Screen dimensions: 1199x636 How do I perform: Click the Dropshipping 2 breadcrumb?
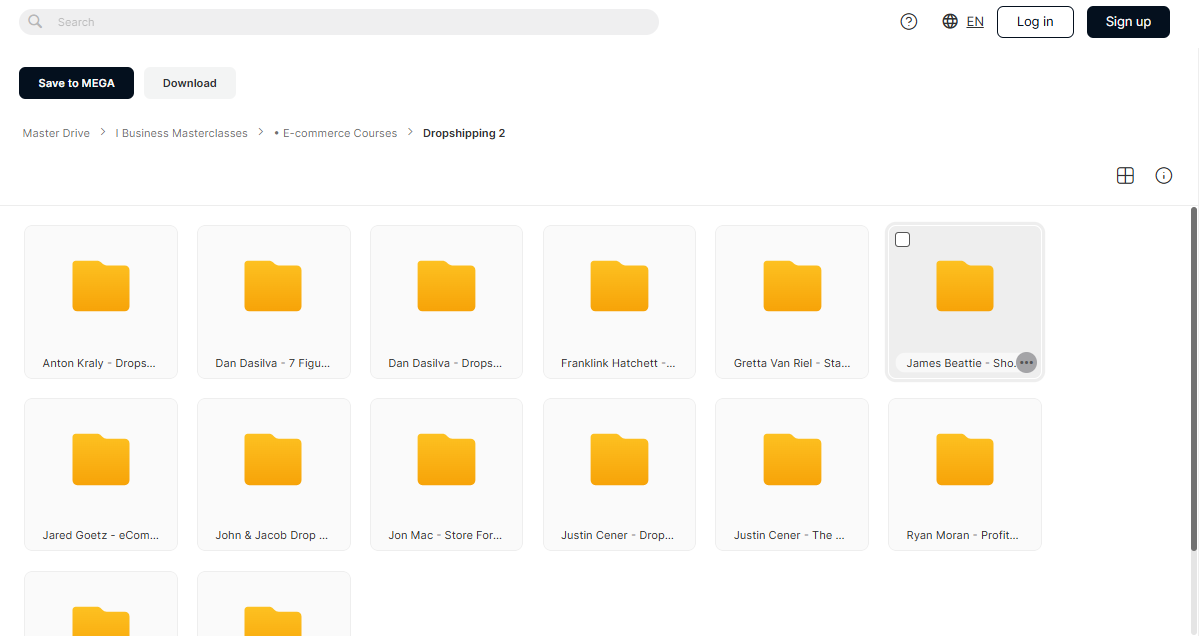(464, 133)
